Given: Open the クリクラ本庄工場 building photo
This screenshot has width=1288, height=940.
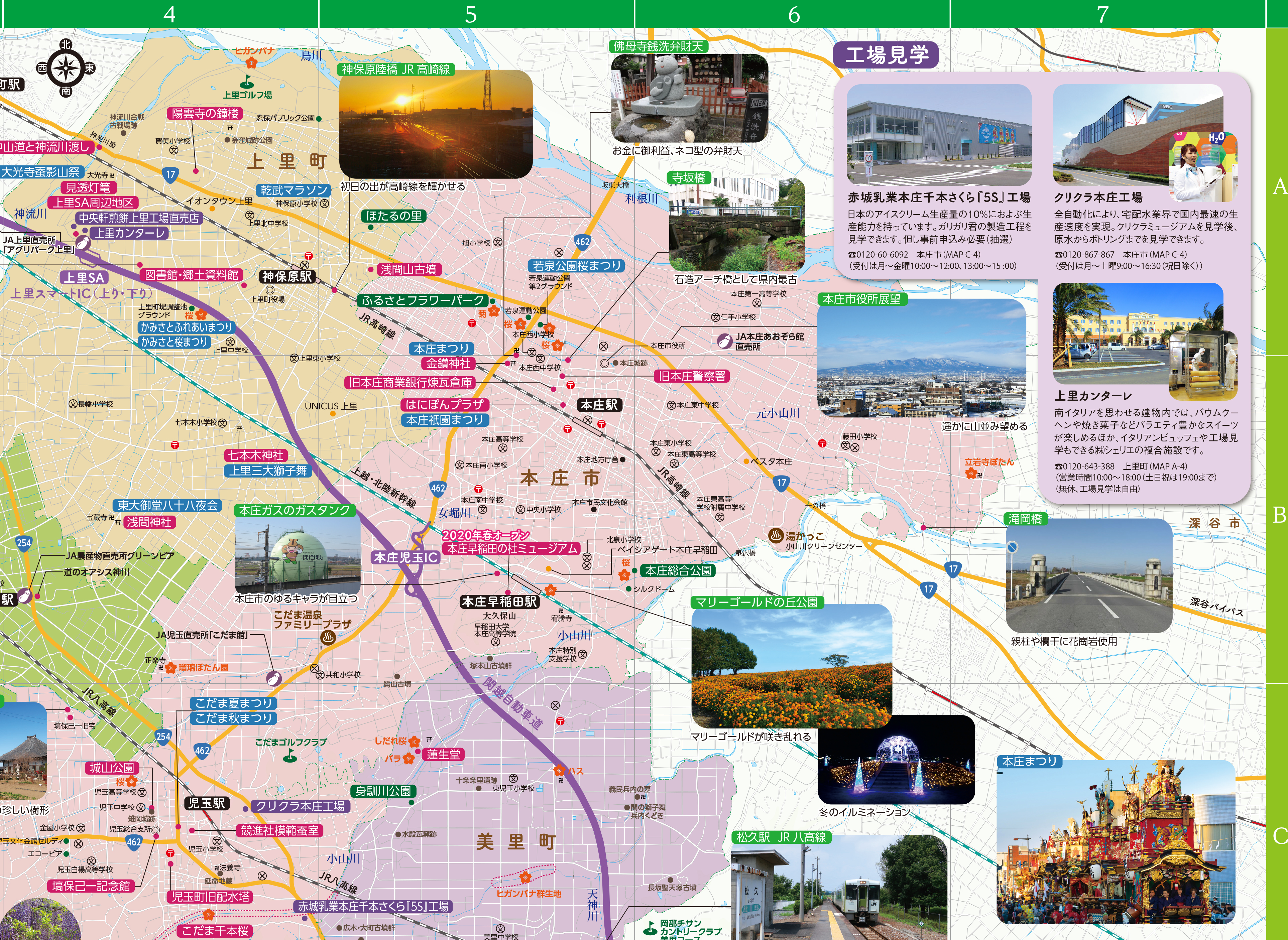Looking at the screenshot, I should pyautogui.click(x=1138, y=134).
